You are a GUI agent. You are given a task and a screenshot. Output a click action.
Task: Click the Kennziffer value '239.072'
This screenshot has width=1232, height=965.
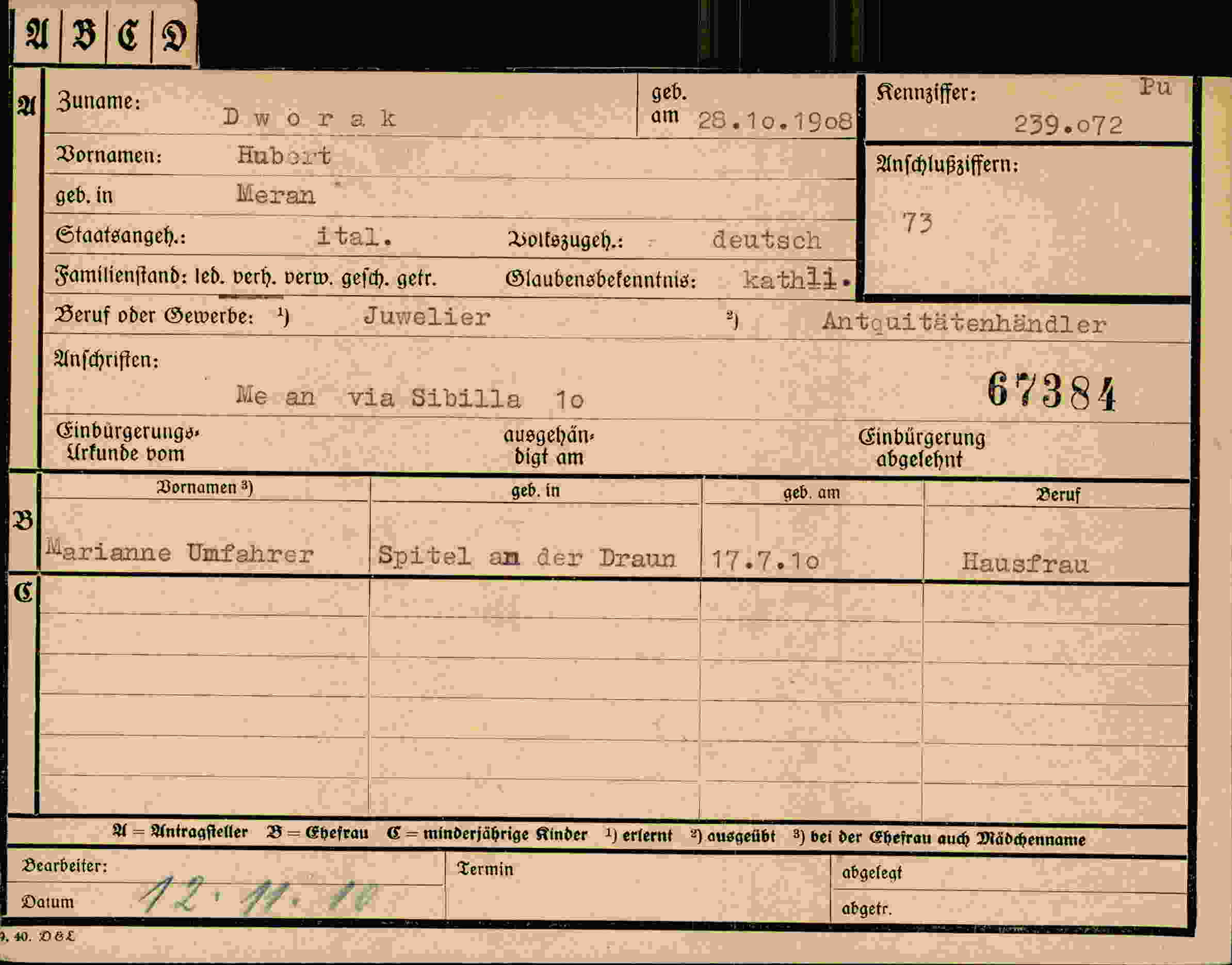point(1068,125)
